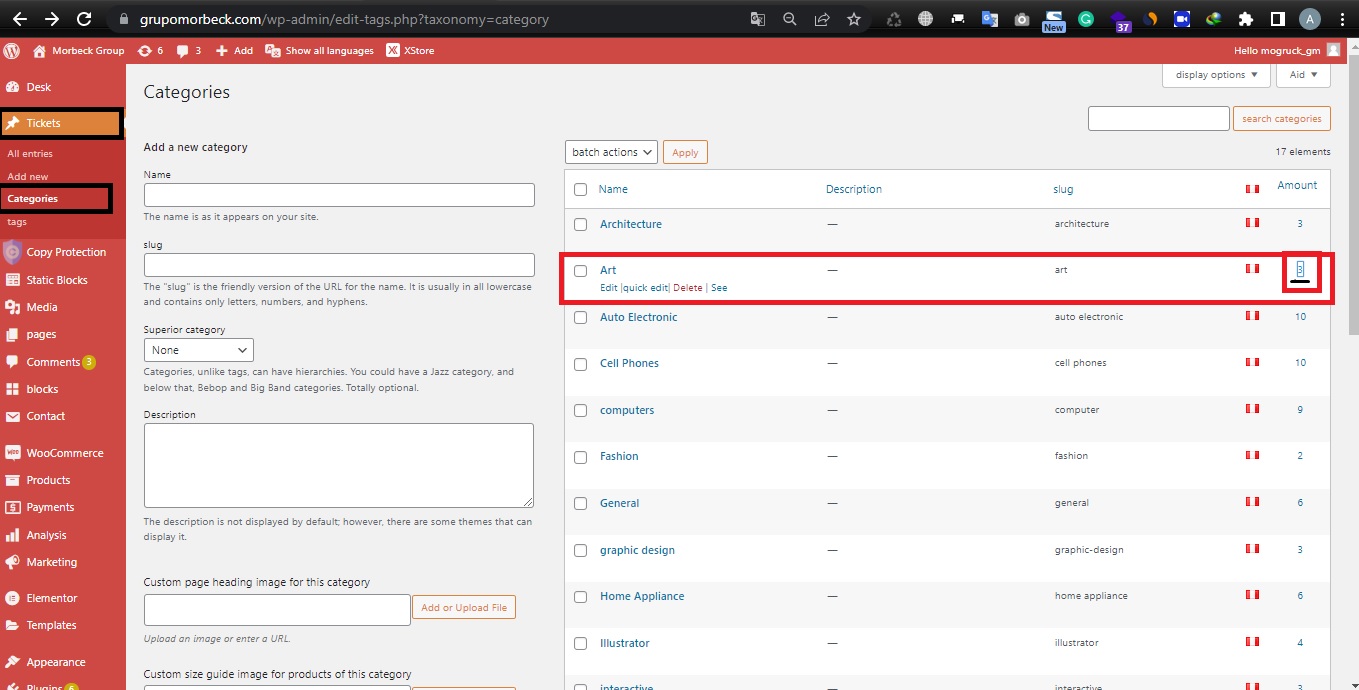This screenshot has width=1359, height=690.
Task: Click the search categories button
Action: (x=1282, y=119)
